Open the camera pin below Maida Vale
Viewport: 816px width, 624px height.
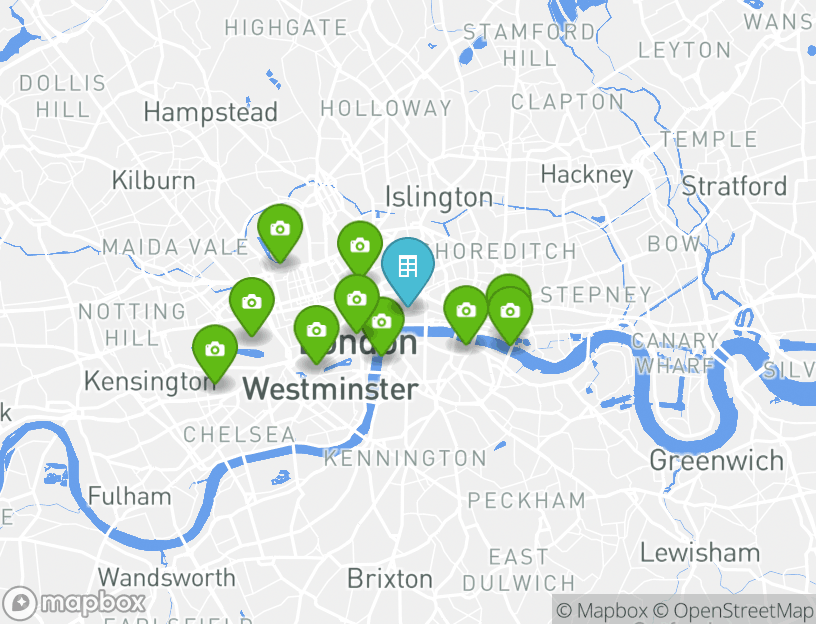tap(252, 302)
